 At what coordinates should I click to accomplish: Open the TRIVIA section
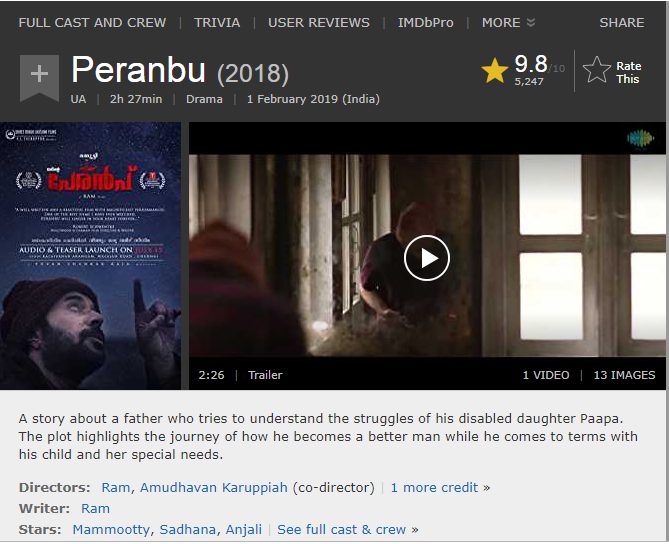[x=217, y=23]
